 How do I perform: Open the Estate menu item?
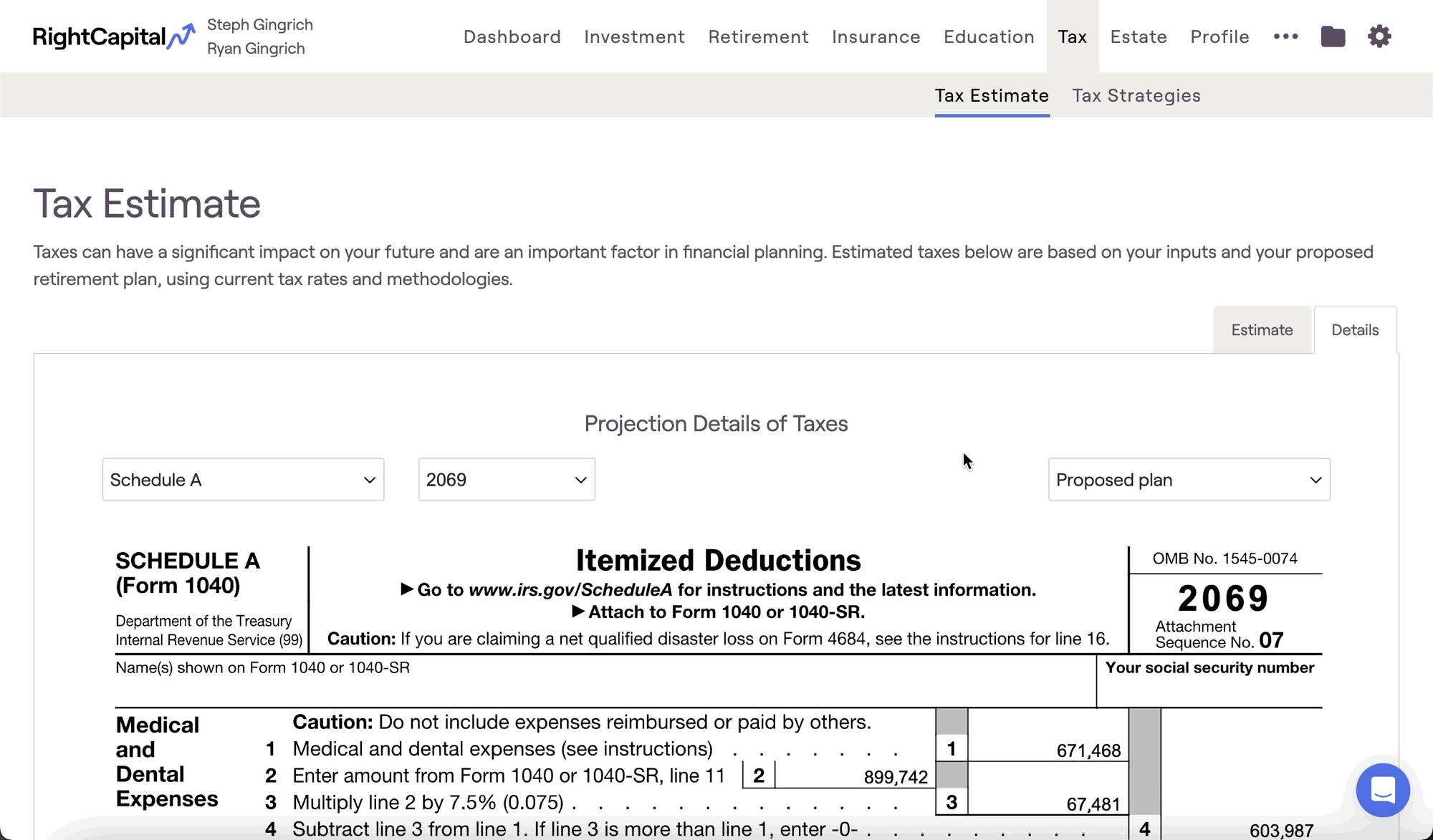click(1139, 37)
